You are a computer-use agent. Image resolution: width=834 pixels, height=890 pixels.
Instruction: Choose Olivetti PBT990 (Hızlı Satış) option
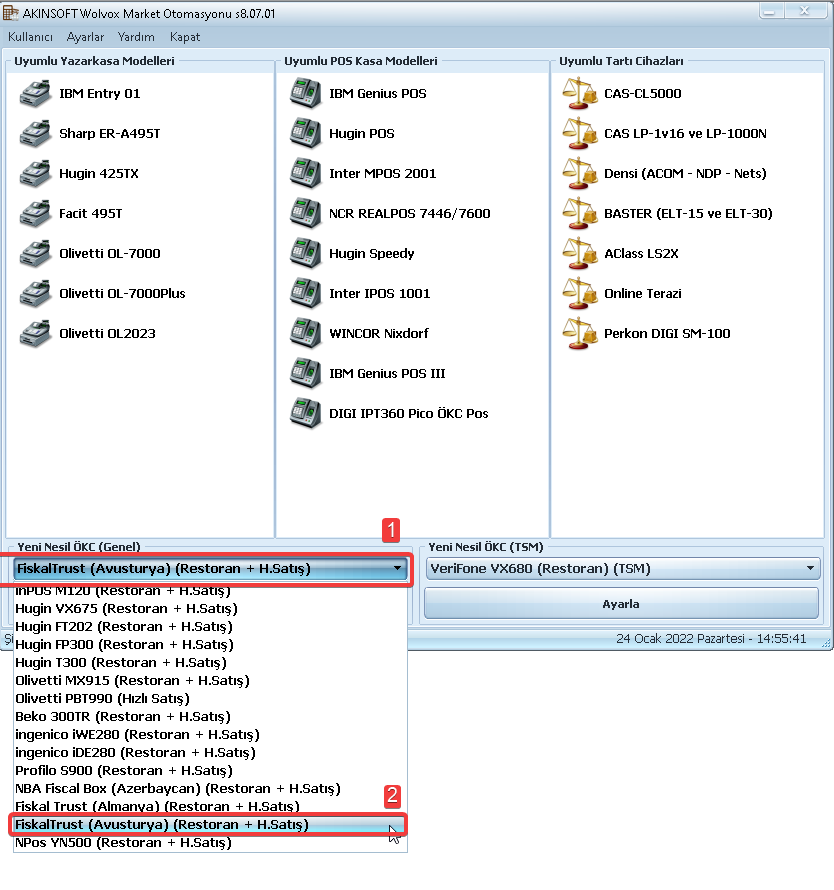pyautogui.click(x=210, y=699)
